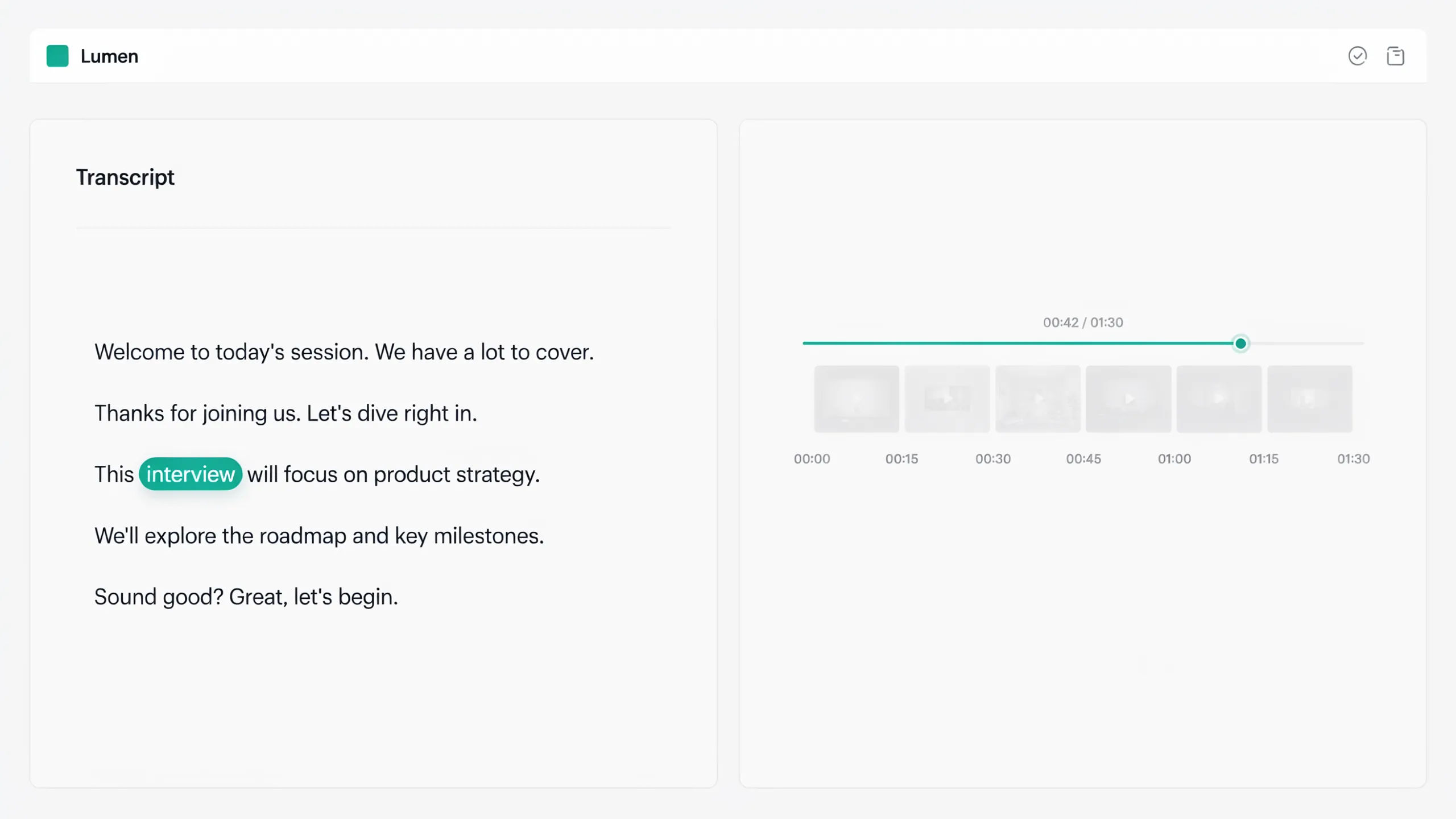Play the fourth thumbnail near 00:45

(1129, 399)
